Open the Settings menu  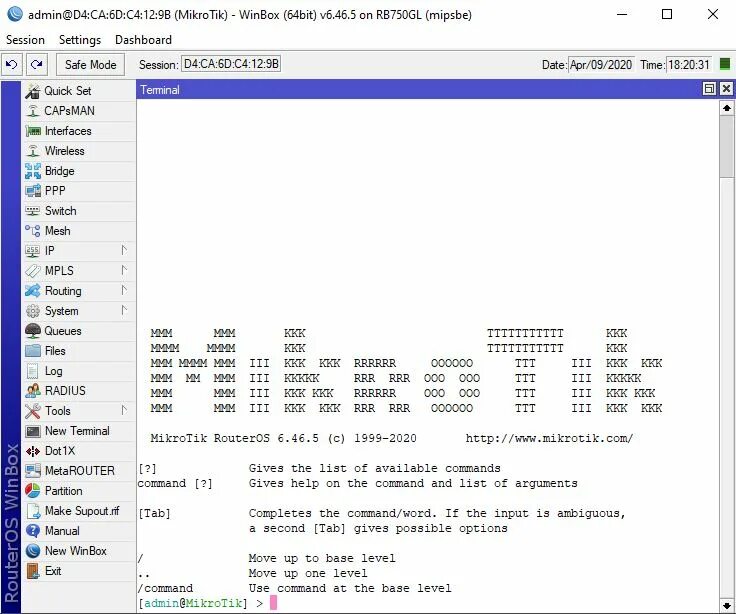click(80, 40)
